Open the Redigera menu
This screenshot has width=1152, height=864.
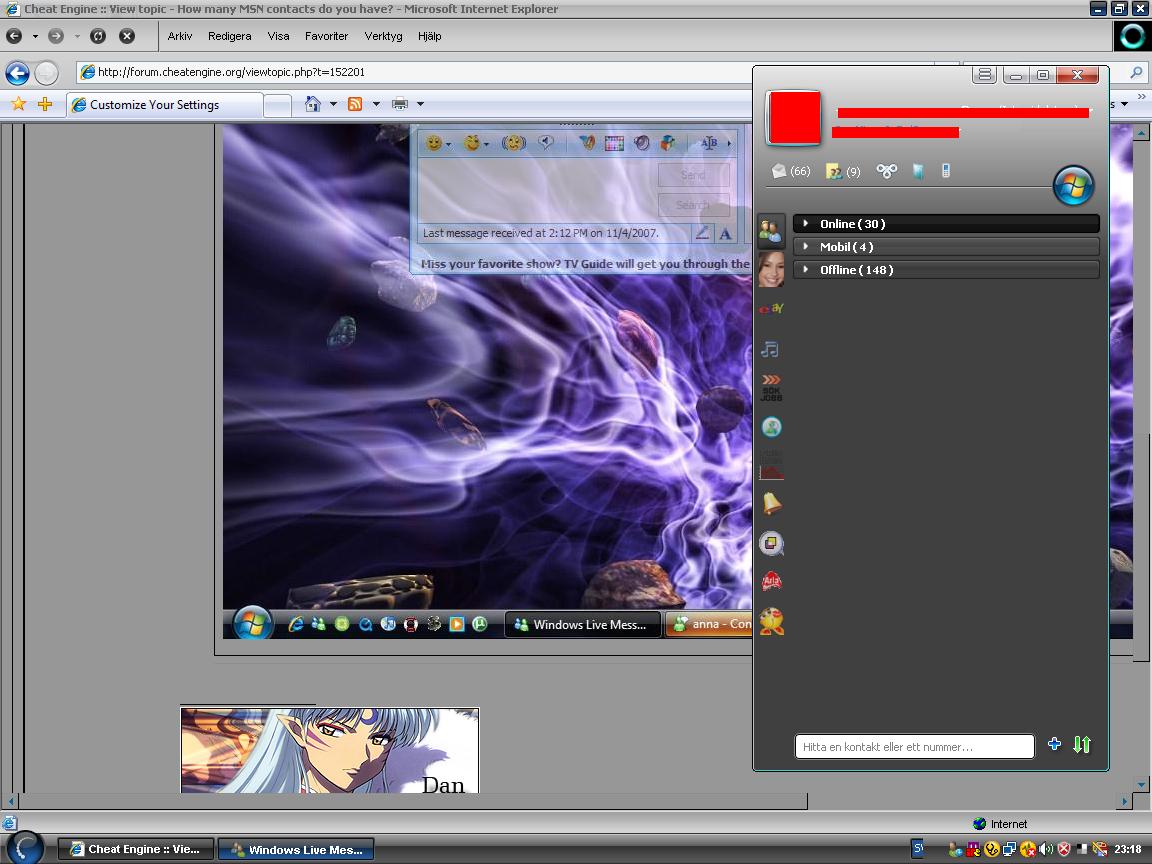pyautogui.click(x=229, y=36)
